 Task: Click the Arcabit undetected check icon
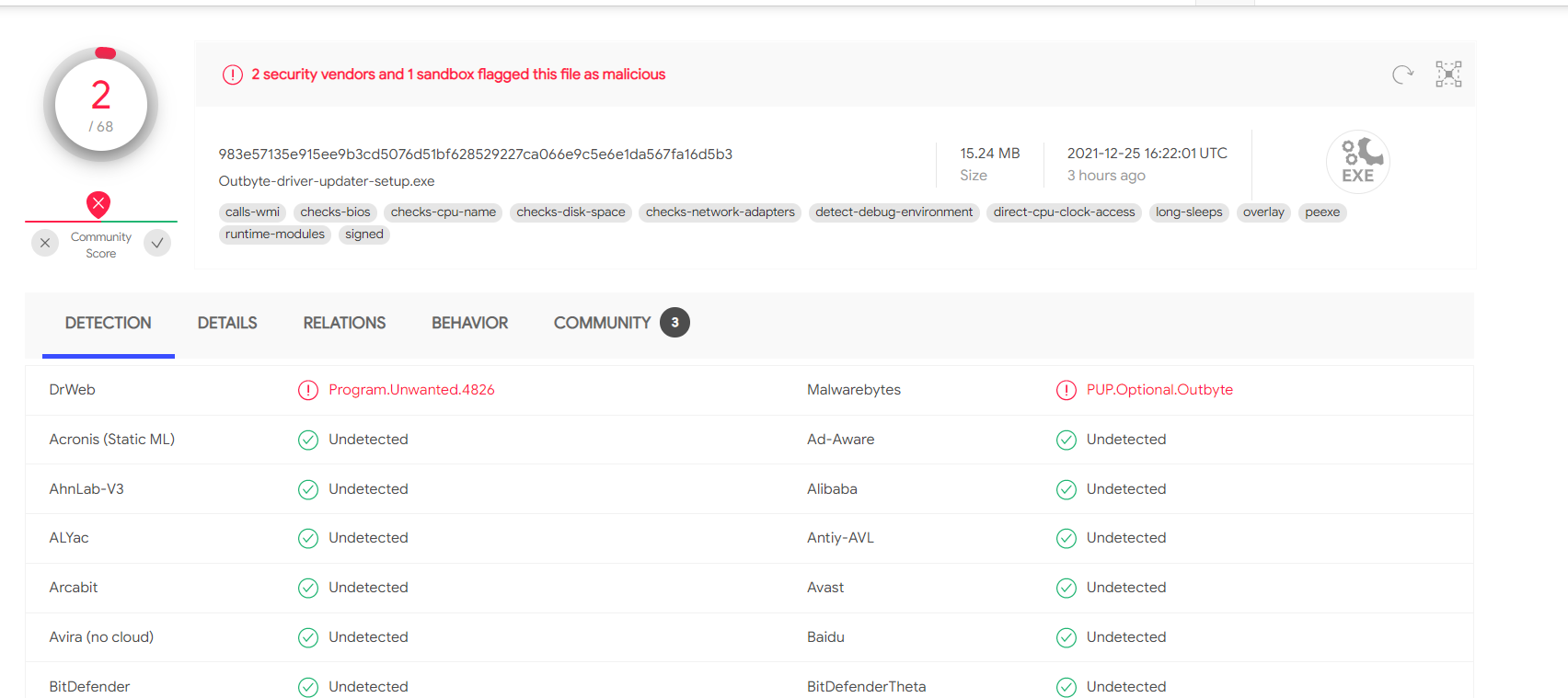tap(308, 588)
